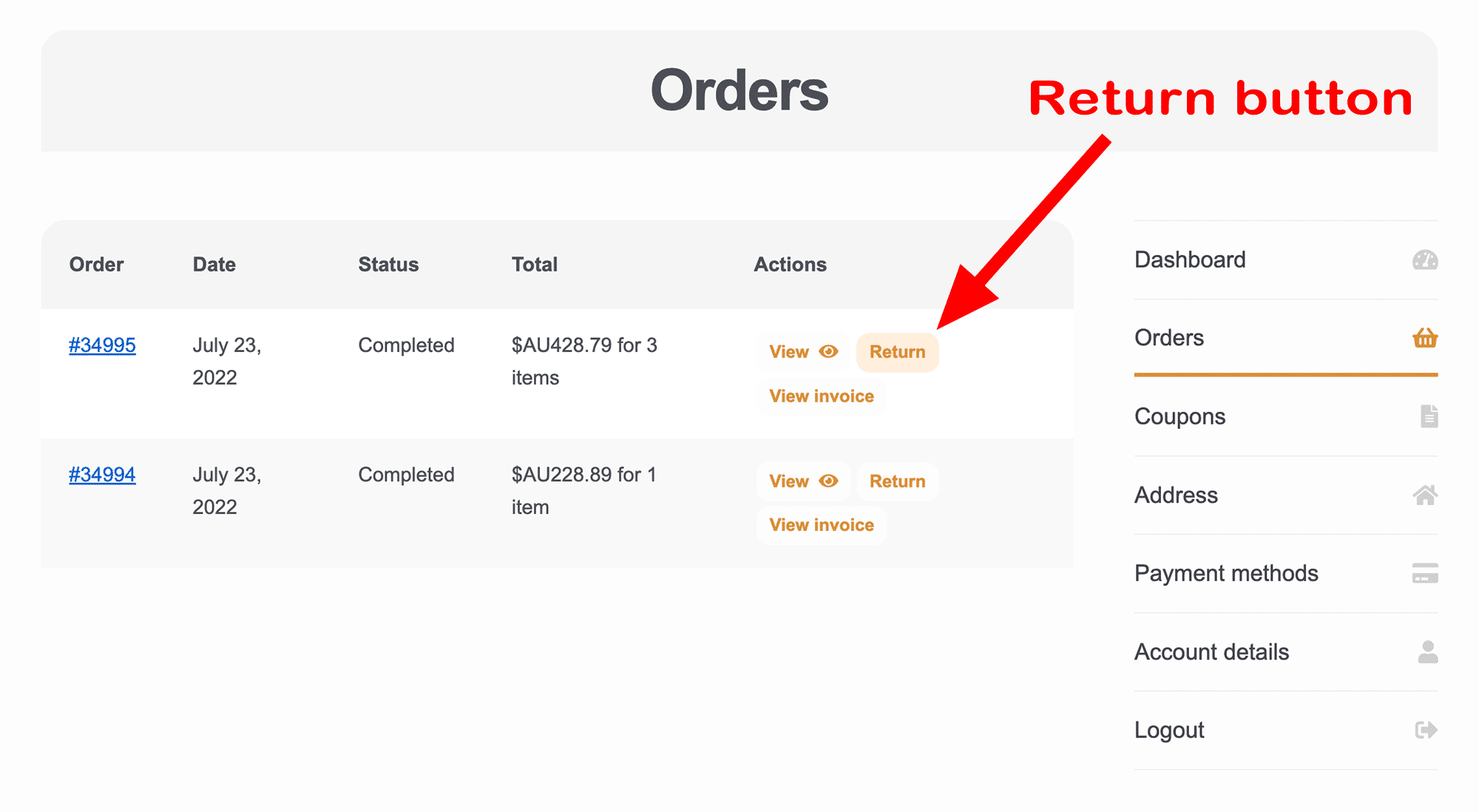1479x812 pixels.
Task: Open Account details page
Action: 1211,652
